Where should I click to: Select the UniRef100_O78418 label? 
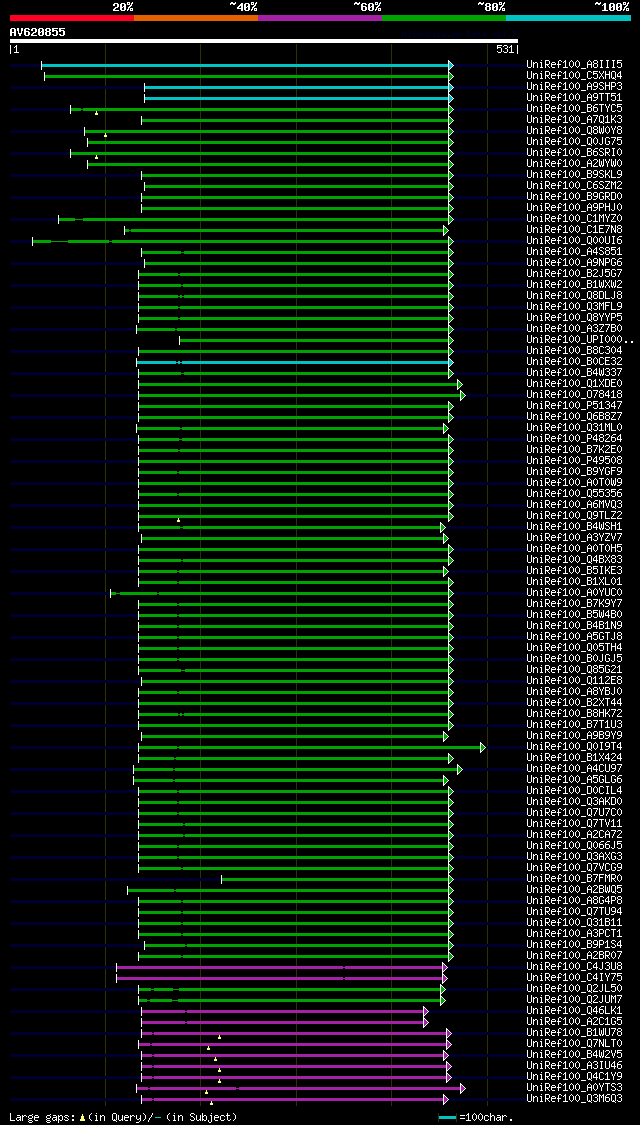click(x=574, y=395)
